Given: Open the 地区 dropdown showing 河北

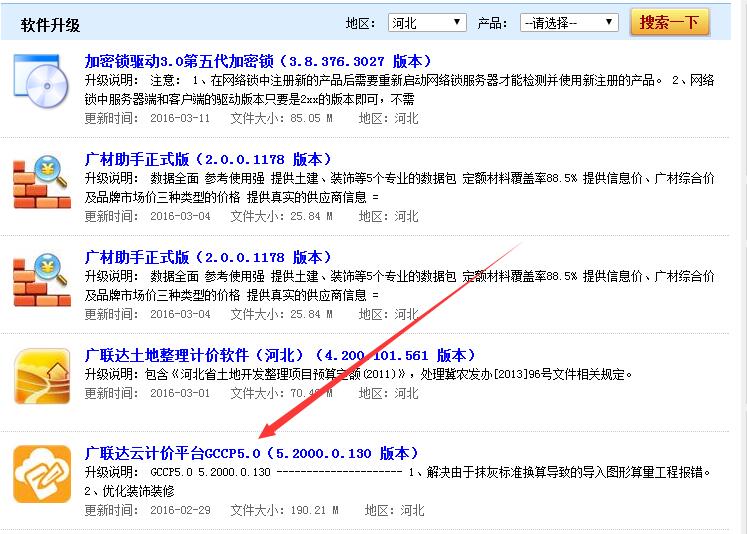Looking at the screenshot, I should 427,22.
